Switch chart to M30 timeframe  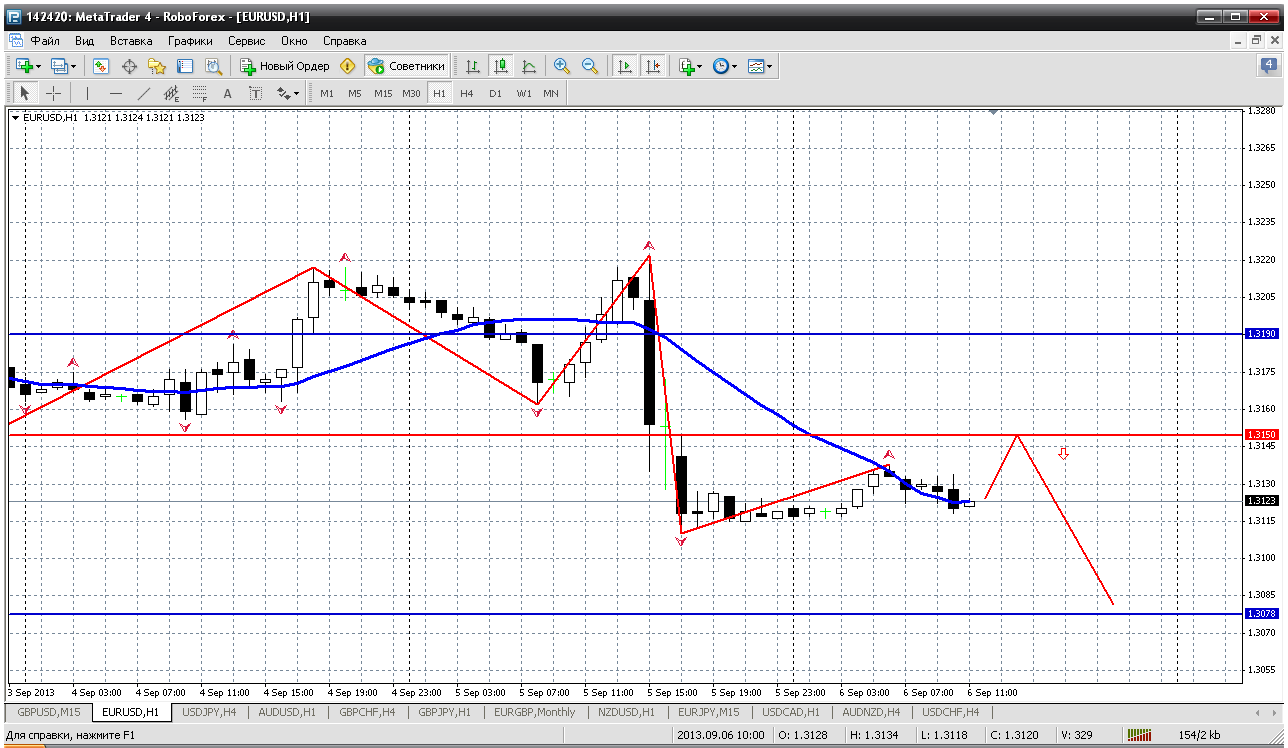click(411, 93)
